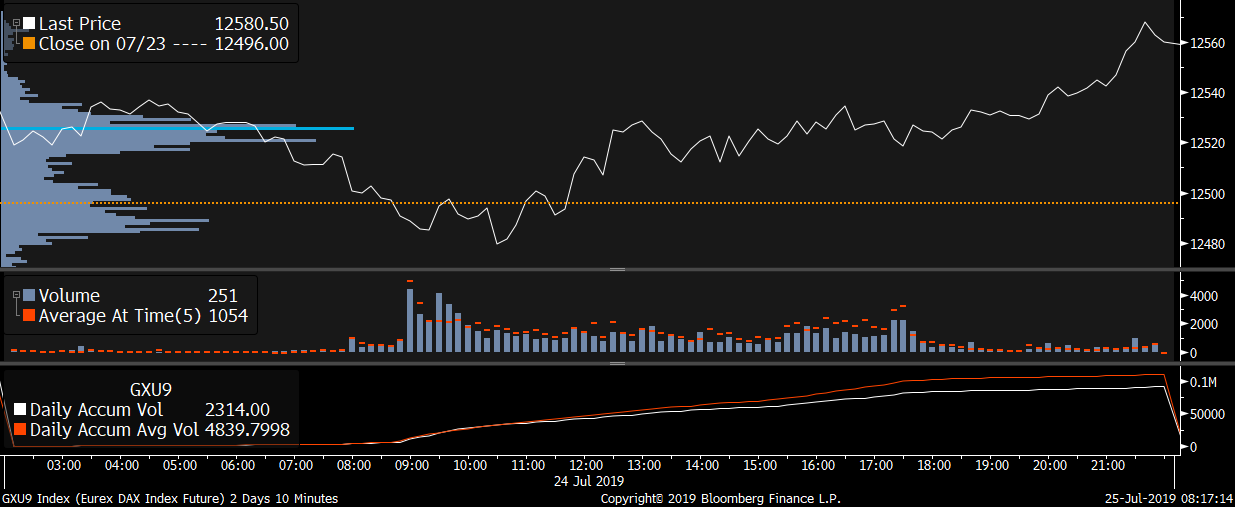The height and width of the screenshot is (507, 1235).
Task: Click the 20:00 time axis label
Action: 1050,465
